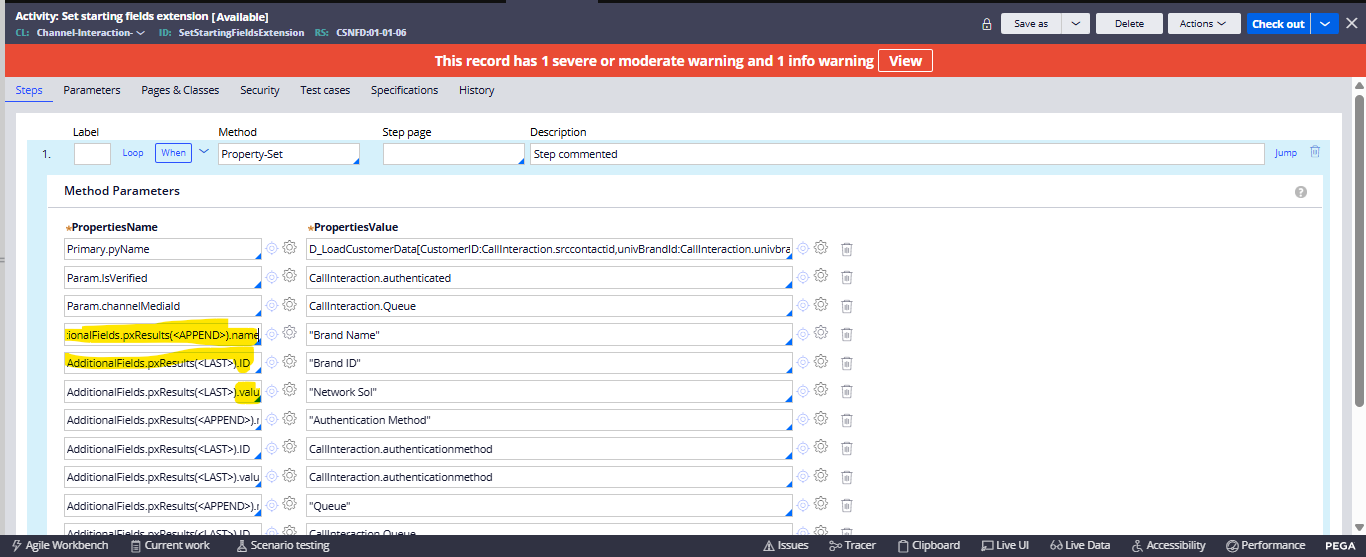Image resolution: width=1366 pixels, height=557 pixels.
Task: Open the History tab
Action: click(x=476, y=90)
